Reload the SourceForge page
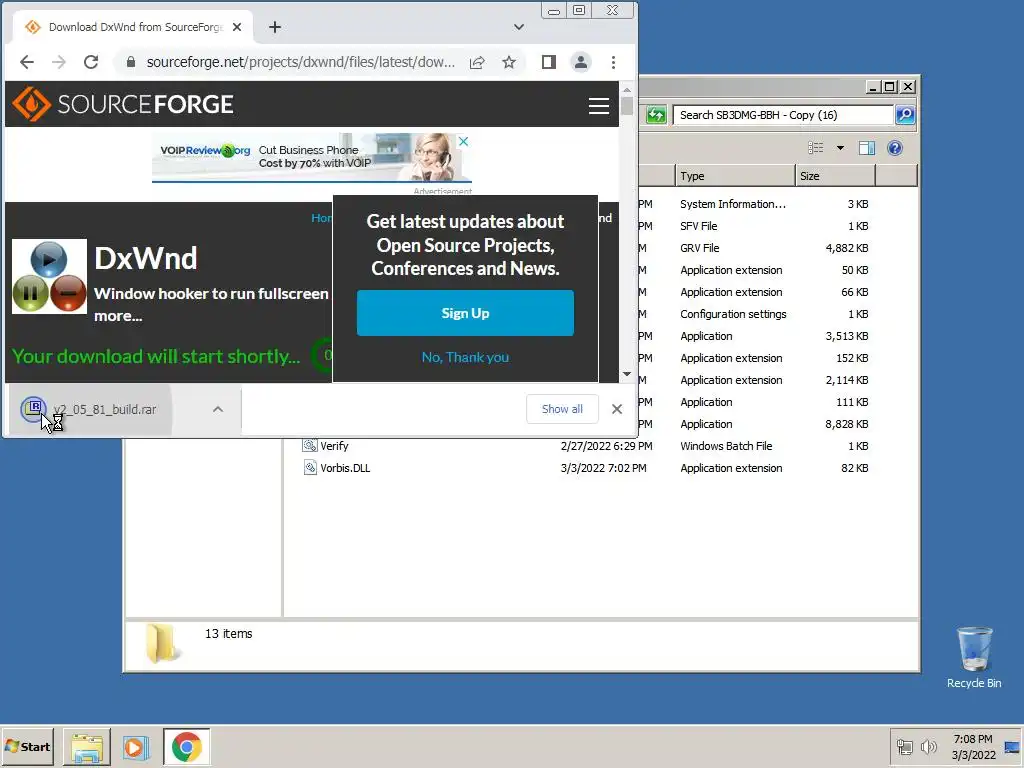 point(91,62)
